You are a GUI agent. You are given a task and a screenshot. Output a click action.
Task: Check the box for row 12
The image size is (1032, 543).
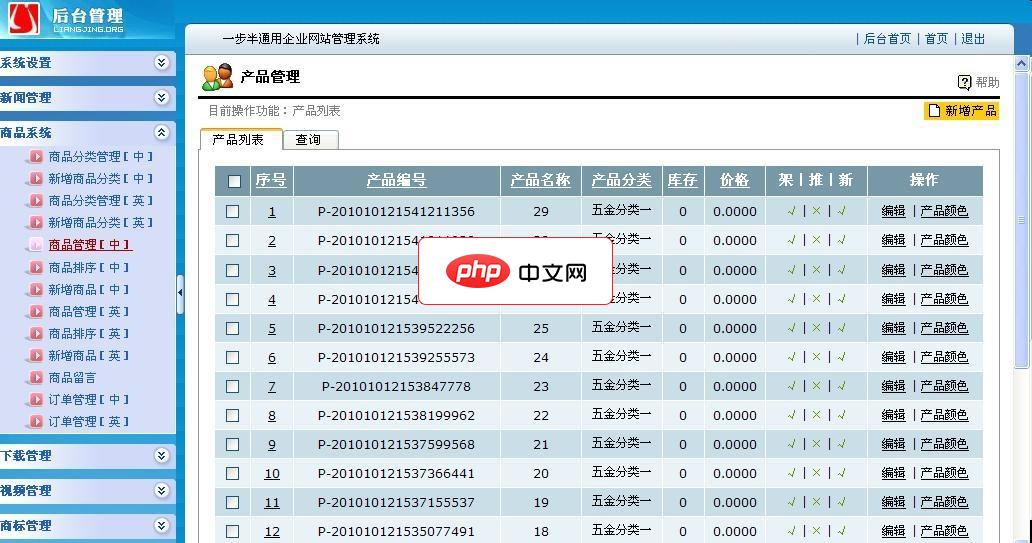[x=232, y=531]
